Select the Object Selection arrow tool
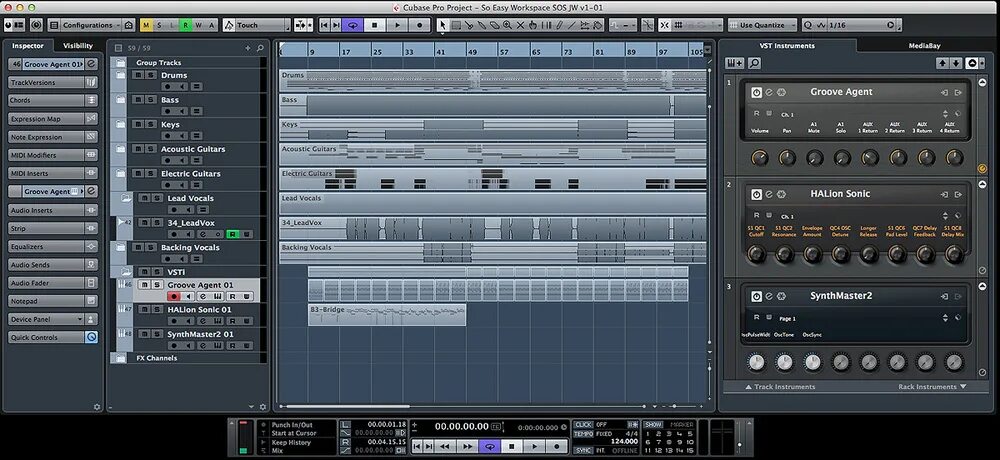Image resolution: width=1000 pixels, height=460 pixels. (x=443, y=26)
